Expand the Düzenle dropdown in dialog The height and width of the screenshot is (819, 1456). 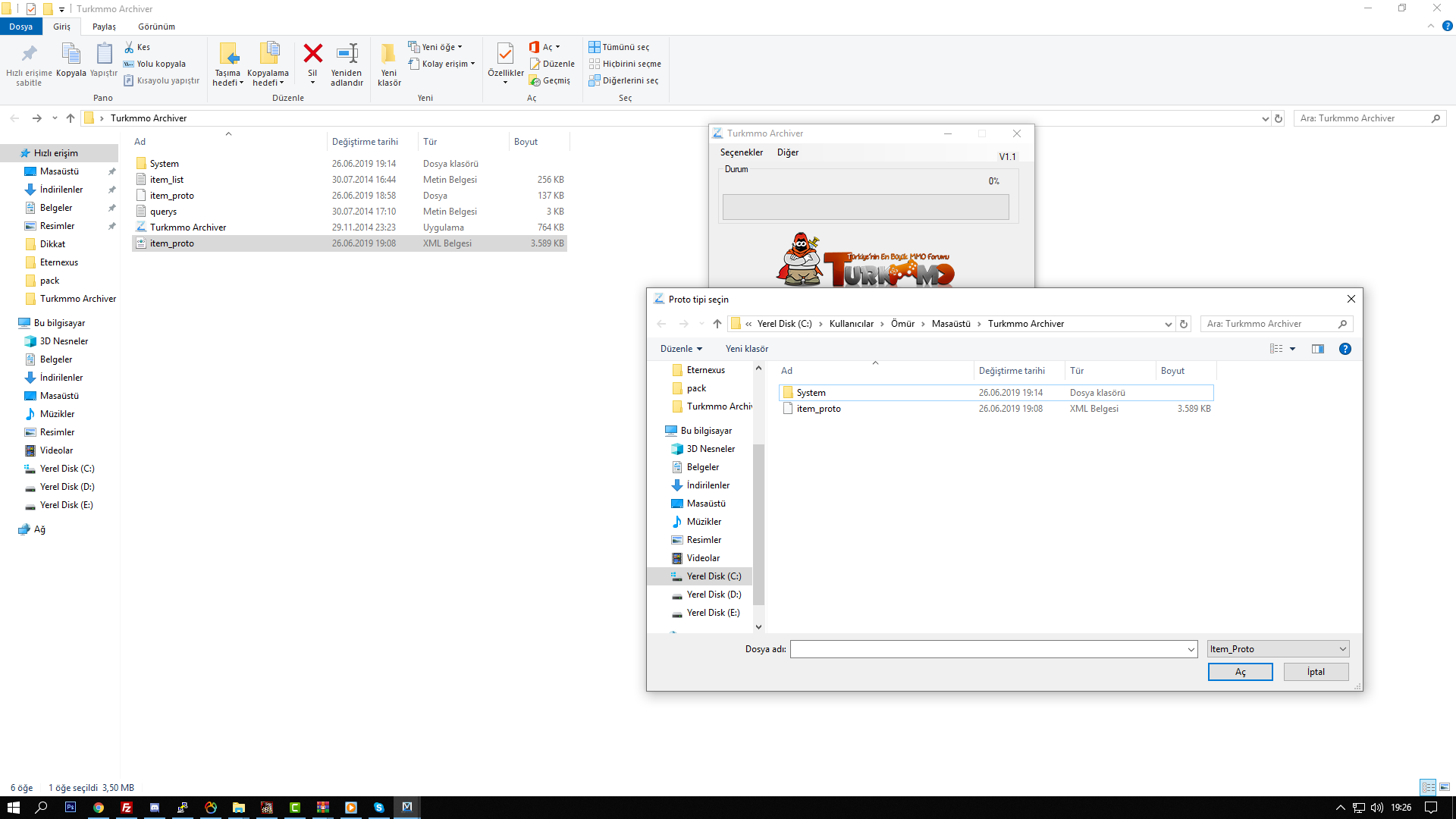point(681,349)
